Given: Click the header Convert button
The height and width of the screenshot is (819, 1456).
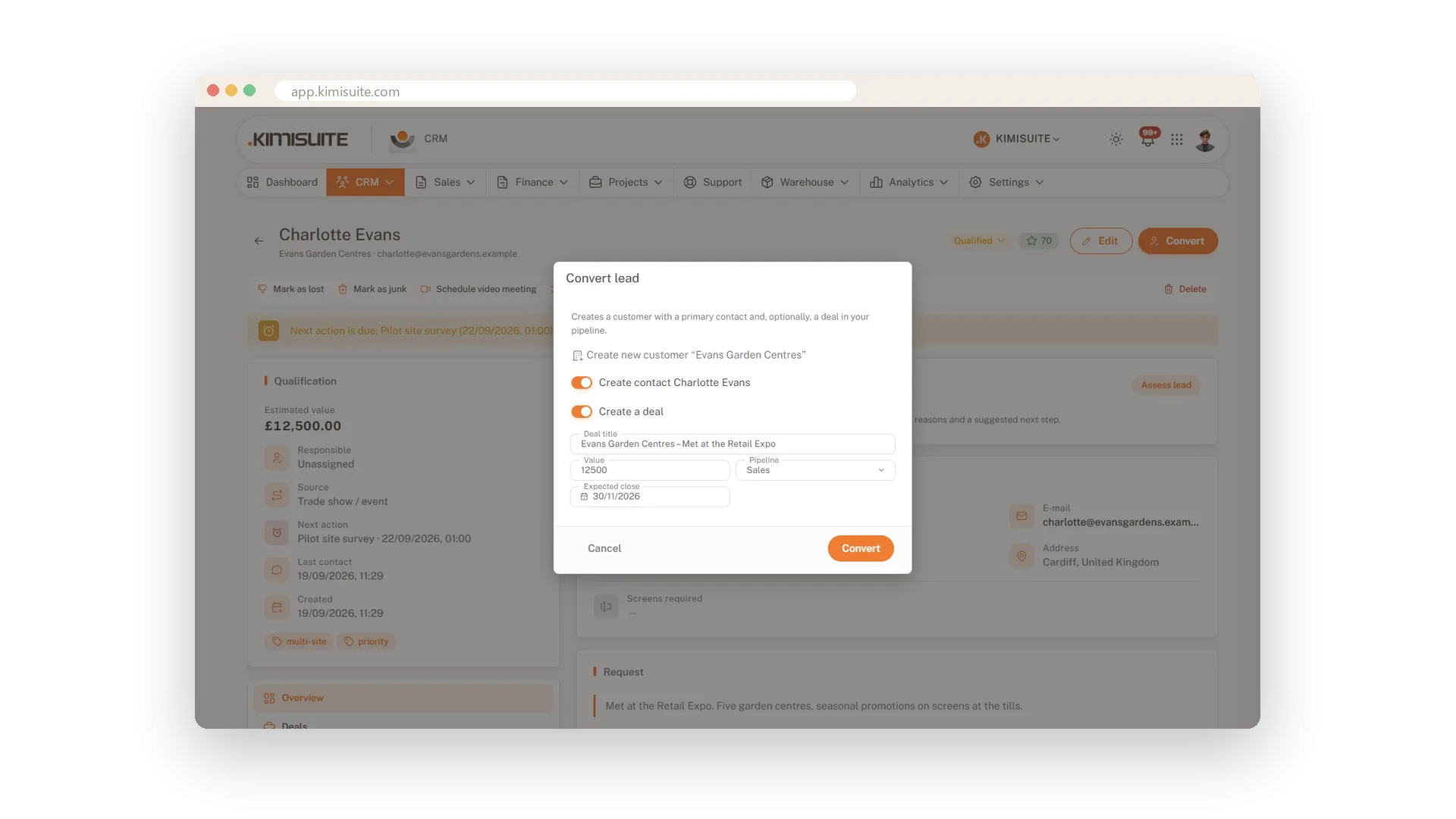Looking at the screenshot, I should point(1178,241).
